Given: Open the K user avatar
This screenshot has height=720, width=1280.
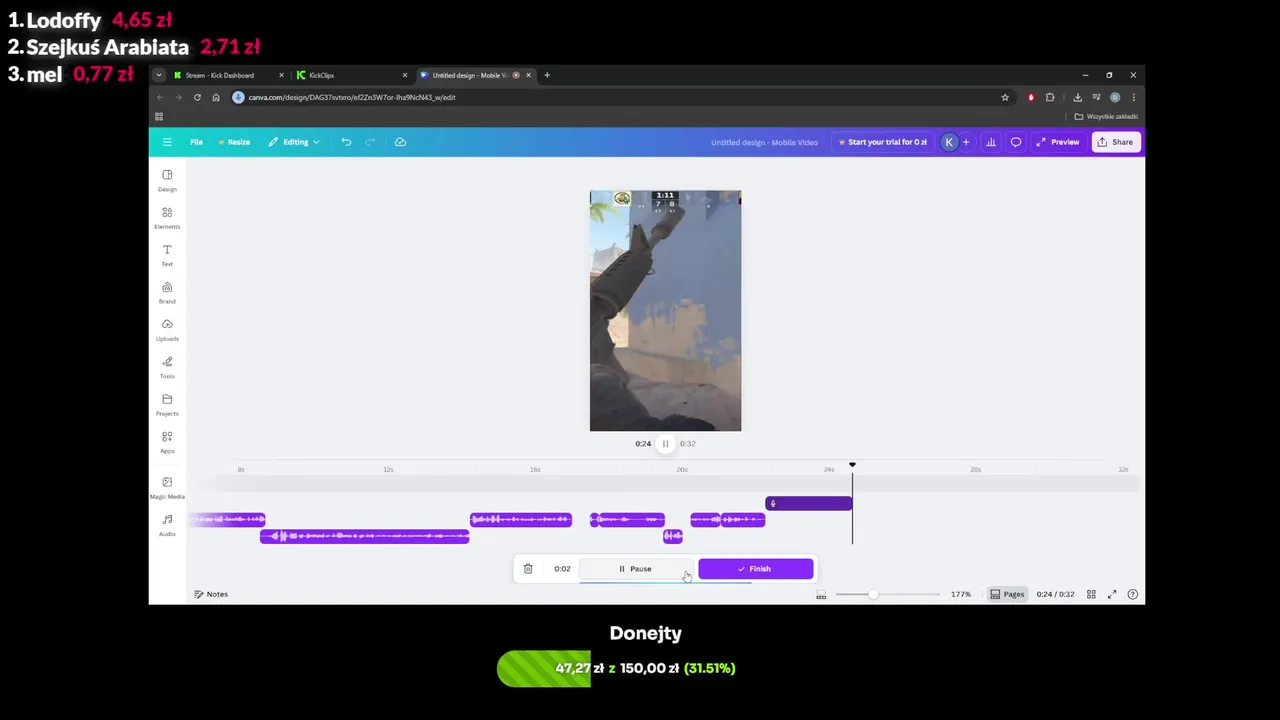Looking at the screenshot, I should (x=949, y=142).
